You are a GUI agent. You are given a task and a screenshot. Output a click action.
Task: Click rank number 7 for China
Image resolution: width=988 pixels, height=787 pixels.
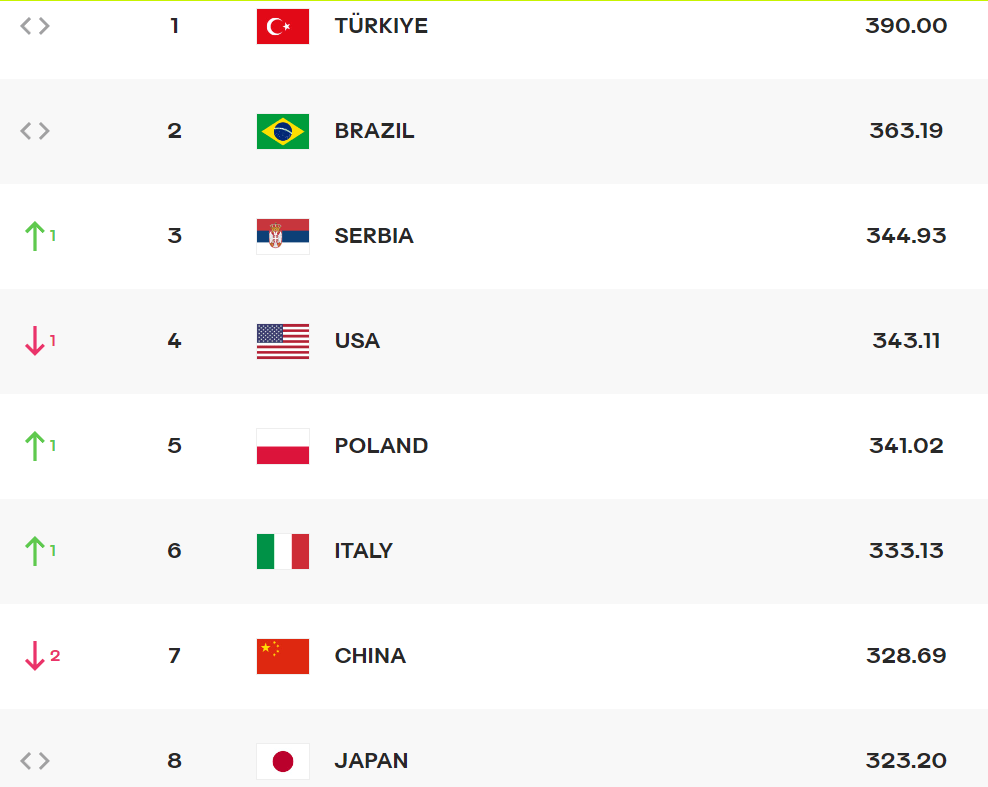pos(174,656)
